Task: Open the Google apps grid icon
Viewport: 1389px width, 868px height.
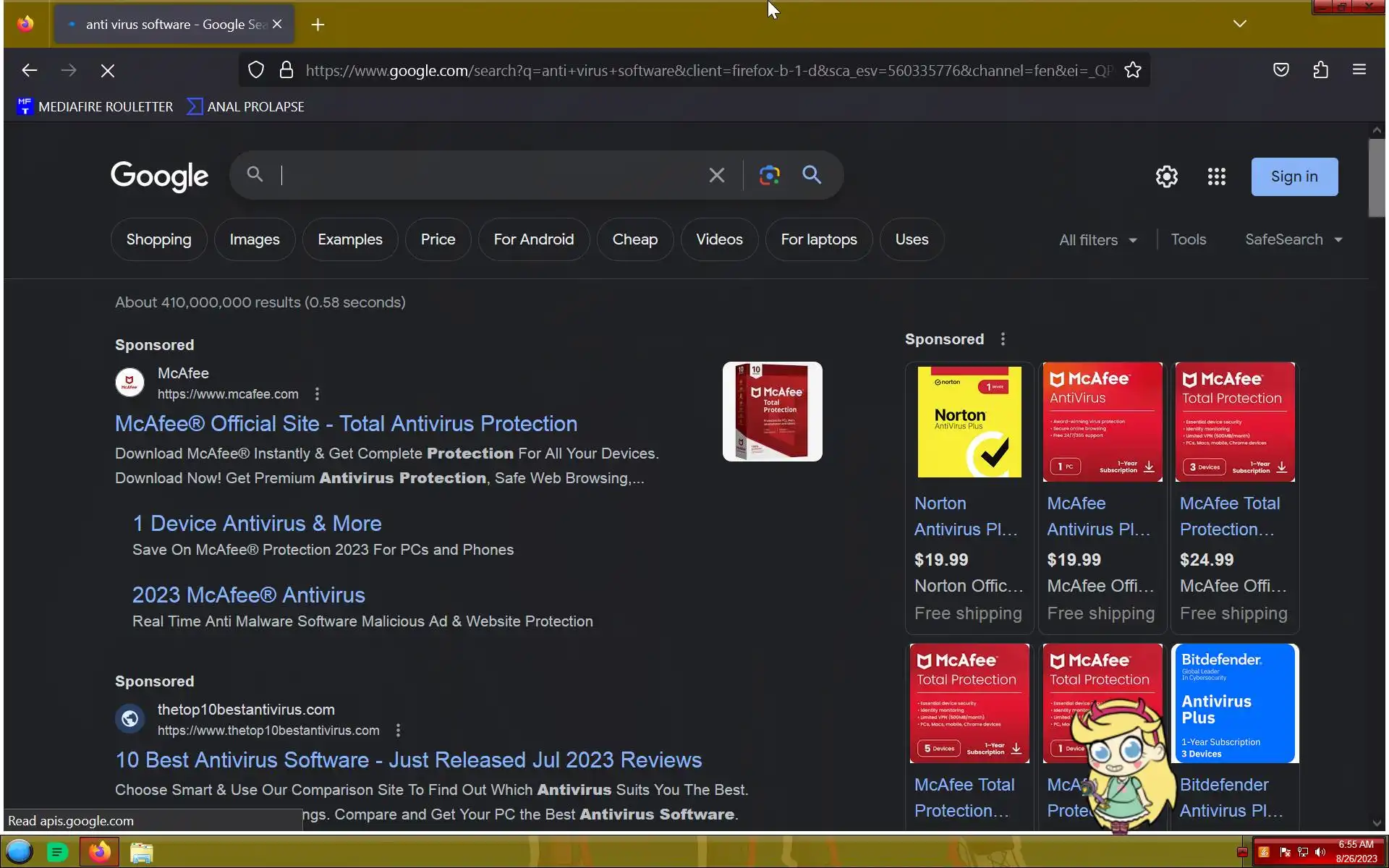Action: 1216,176
